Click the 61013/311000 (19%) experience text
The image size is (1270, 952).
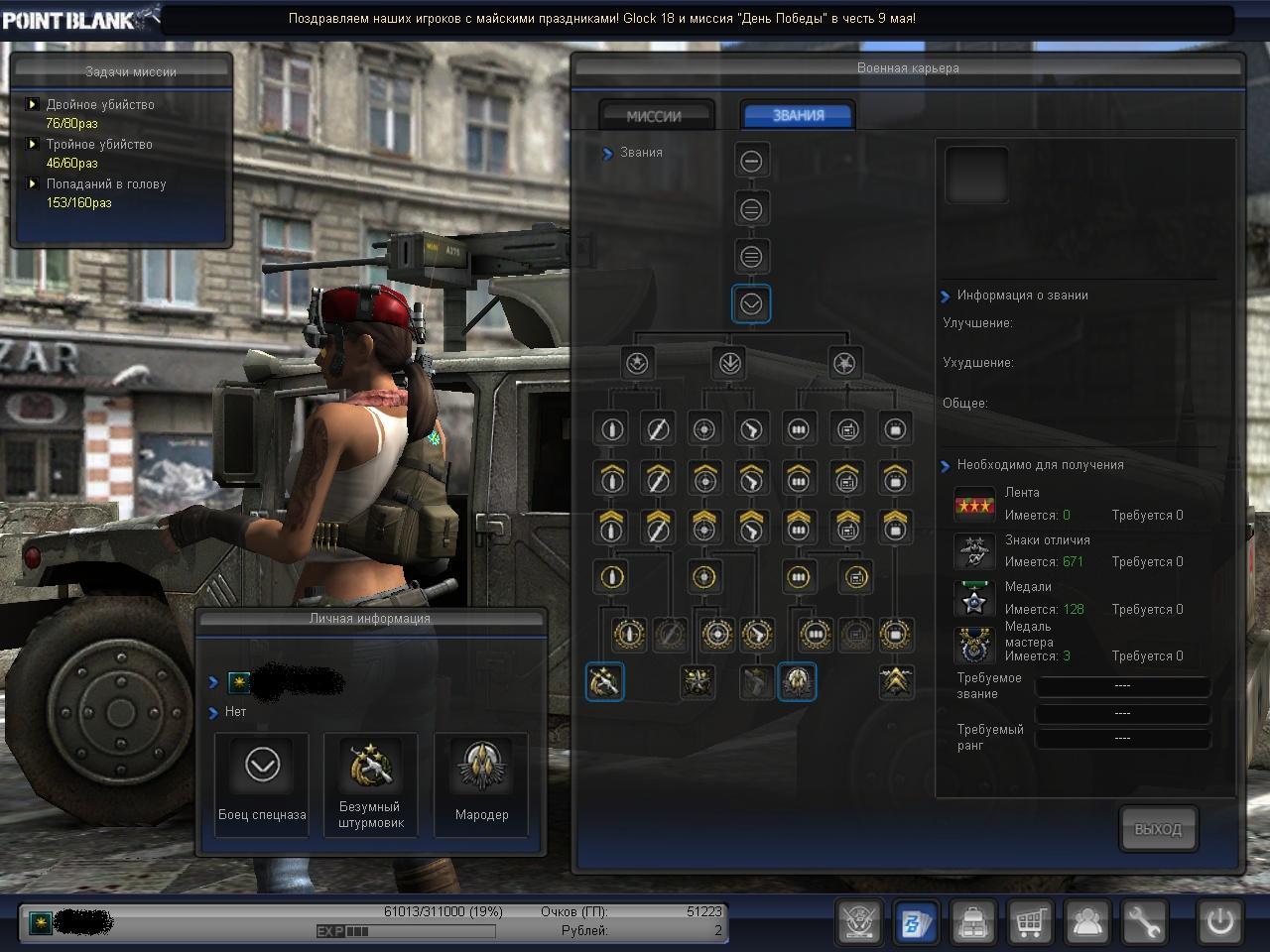[x=444, y=911]
